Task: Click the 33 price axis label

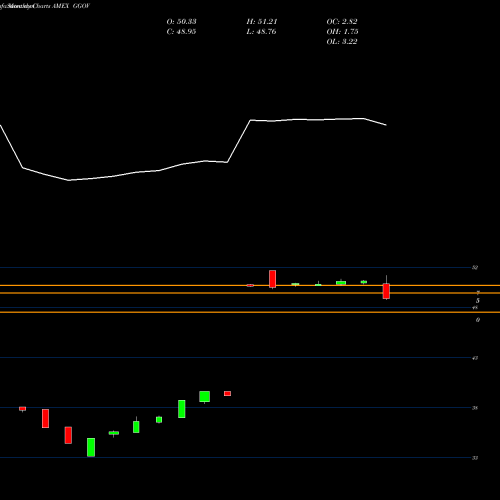Action: pos(475,458)
